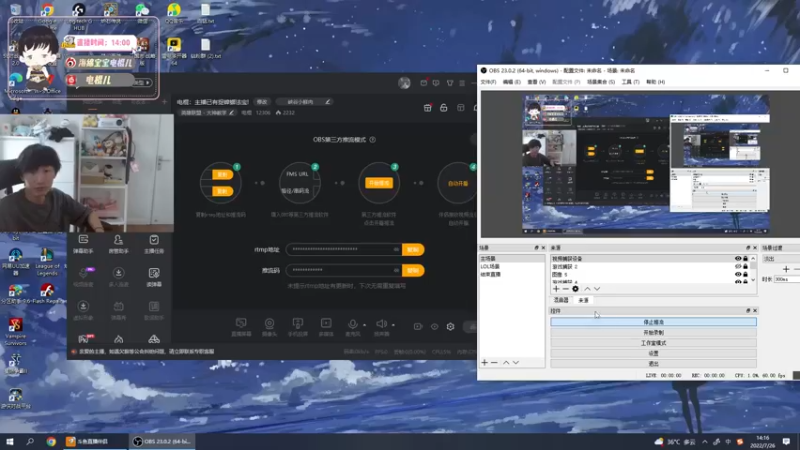Click the microphone icon in streaming toolbar
This screenshot has width=800, height=450.
click(x=352, y=324)
